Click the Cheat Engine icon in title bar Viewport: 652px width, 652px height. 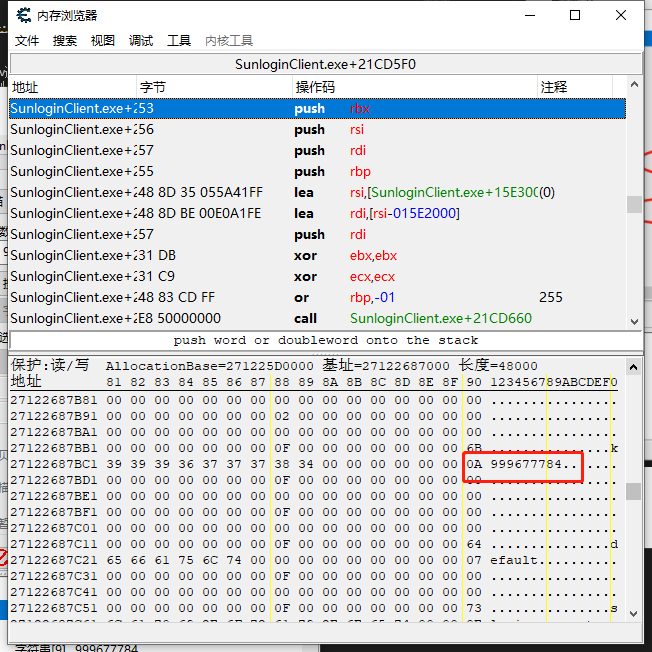pos(23,15)
